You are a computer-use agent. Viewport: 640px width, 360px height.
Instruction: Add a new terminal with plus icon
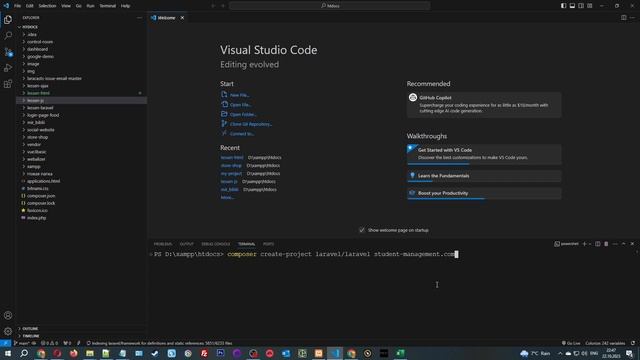(x=584, y=244)
